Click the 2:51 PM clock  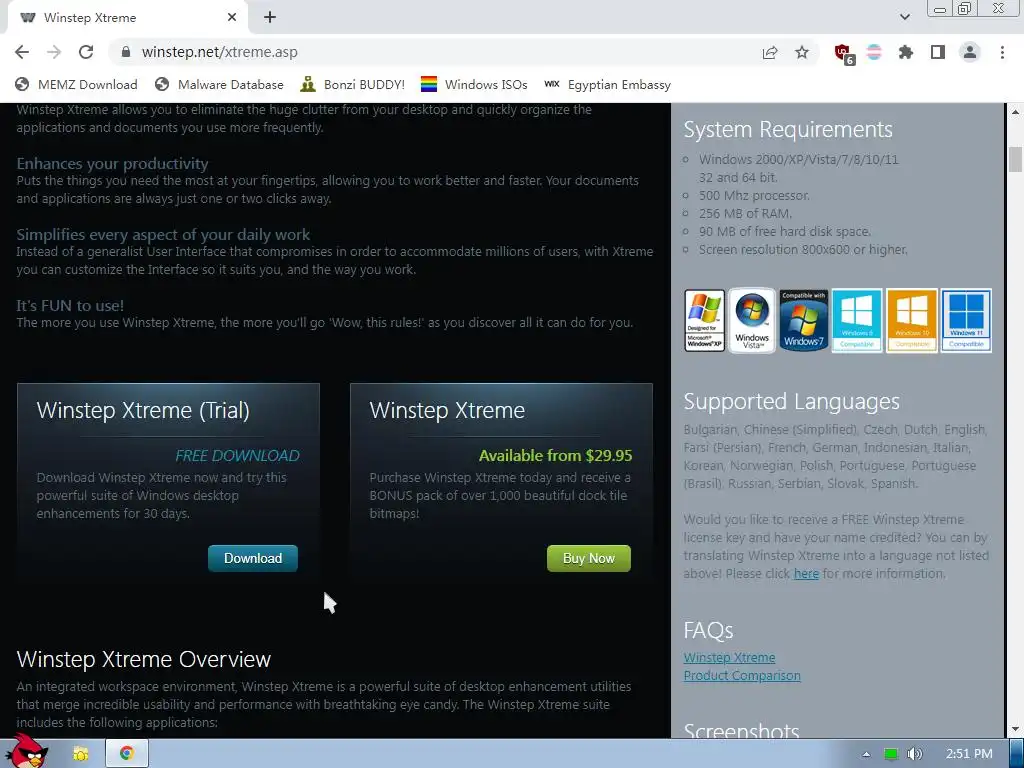(969, 754)
